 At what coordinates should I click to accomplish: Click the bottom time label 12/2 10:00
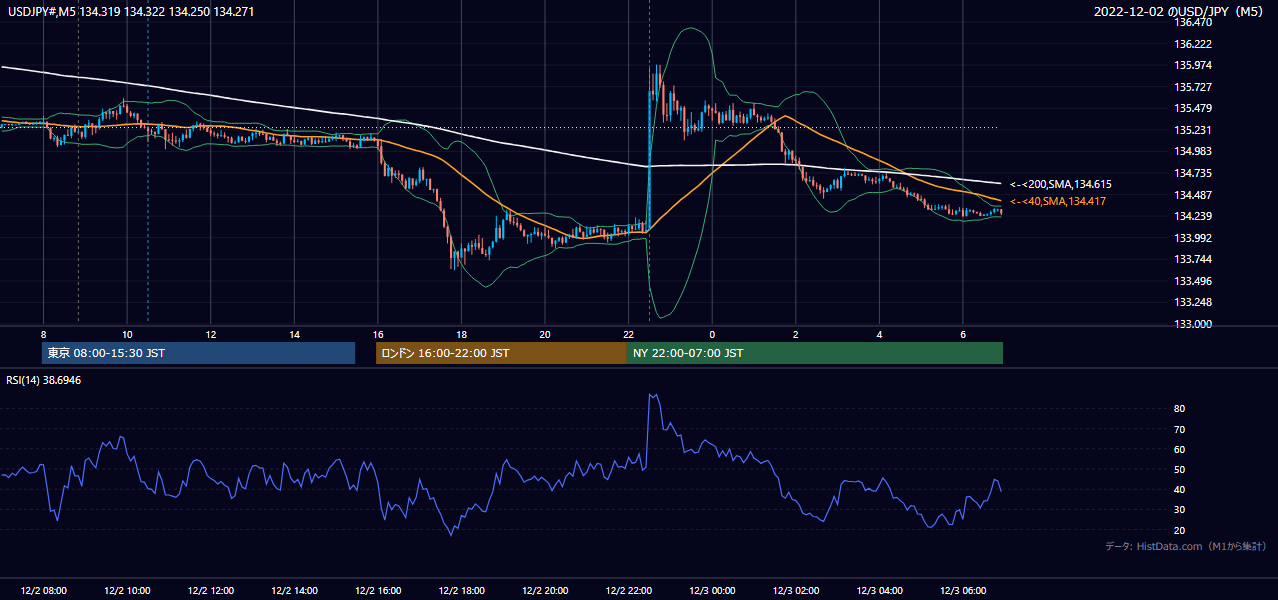127,591
